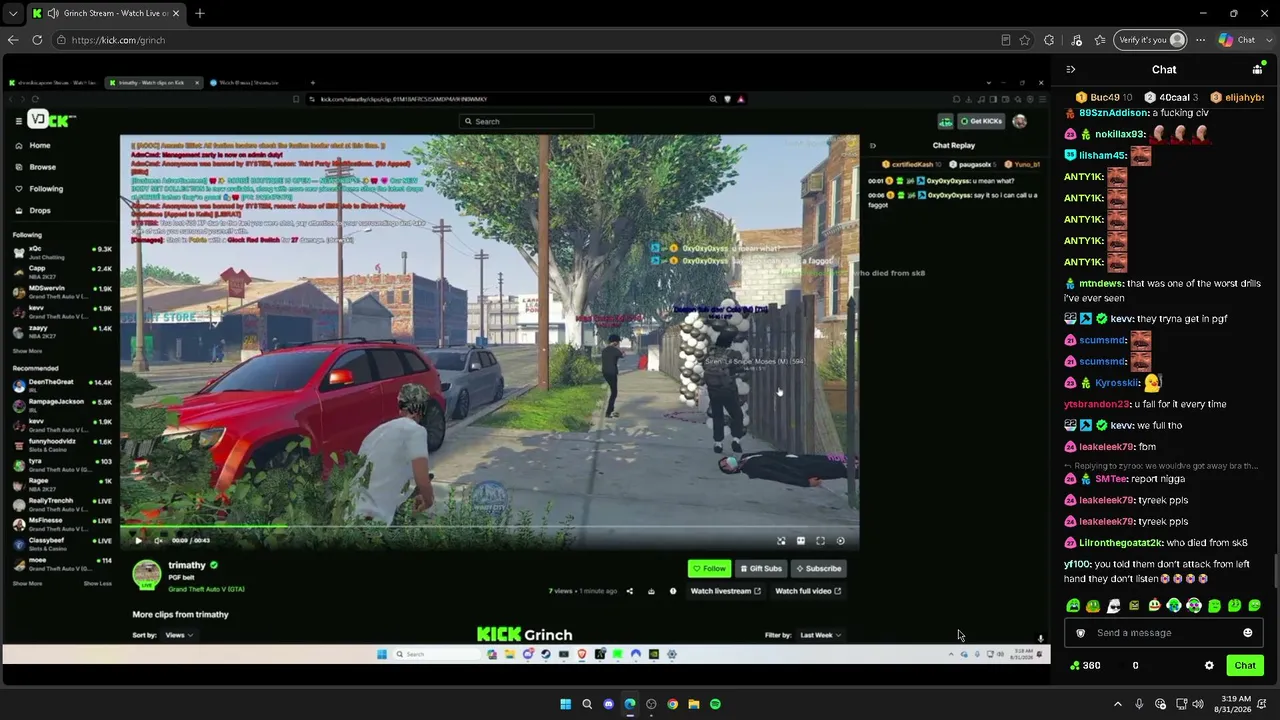Toggle theater mode on the clip player
Viewport: 1280px width, 720px height.
pos(801,541)
